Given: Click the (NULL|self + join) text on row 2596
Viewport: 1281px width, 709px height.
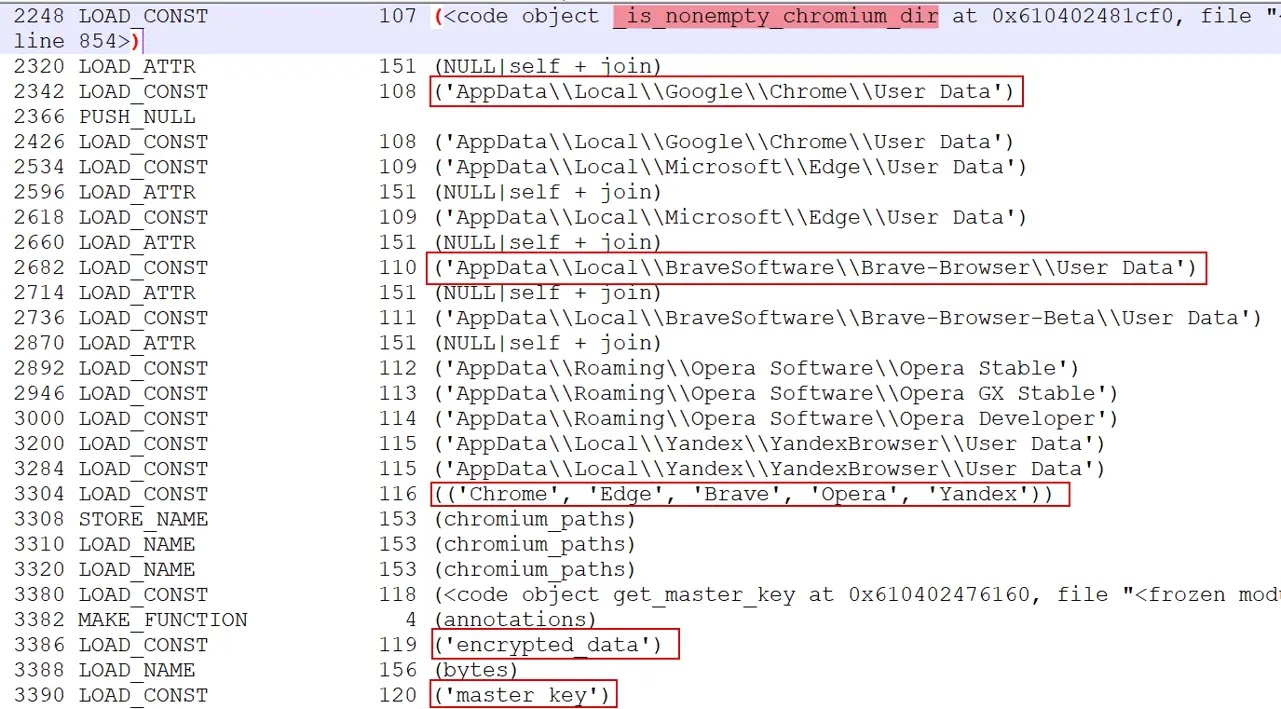Looking at the screenshot, I should pos(548,191).
